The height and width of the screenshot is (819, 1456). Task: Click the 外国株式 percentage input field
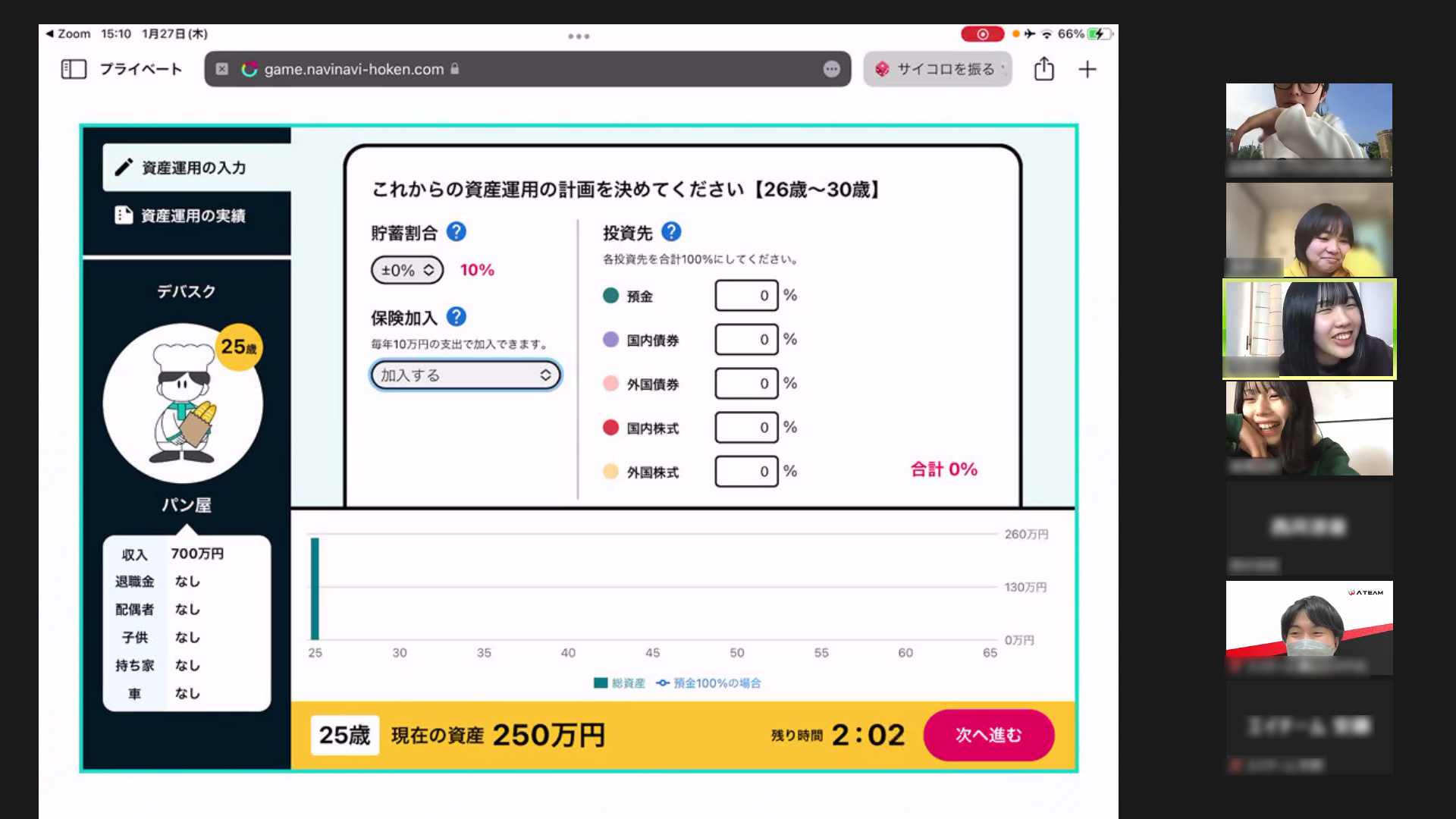pos(746,472)
